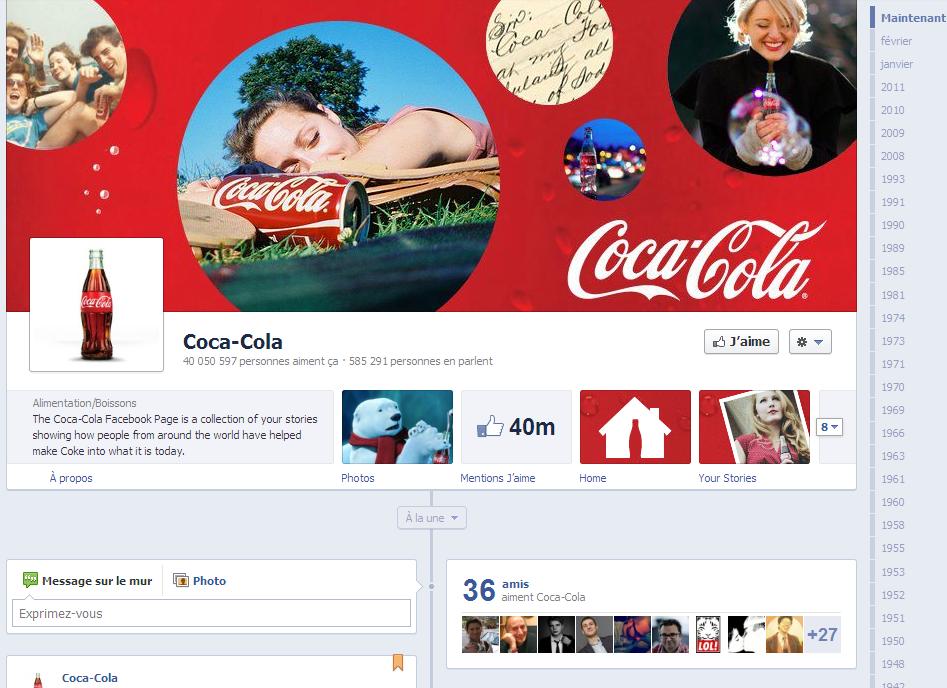Click the orange bookmark icon on post
The height and width of the screenshot is (688, 947).
(397, 662)
